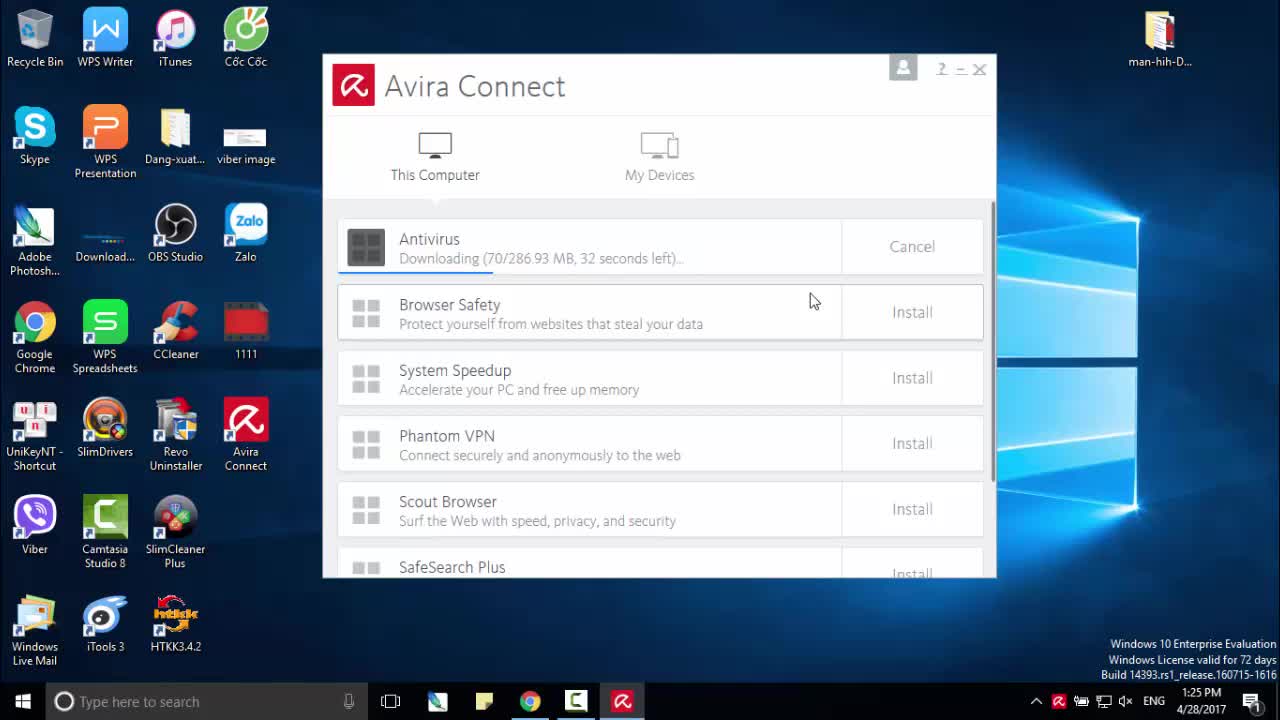
Task: Select Adobe Photoshop desktop shortcut
Action: pyautogui.click(x=35, y=240)
